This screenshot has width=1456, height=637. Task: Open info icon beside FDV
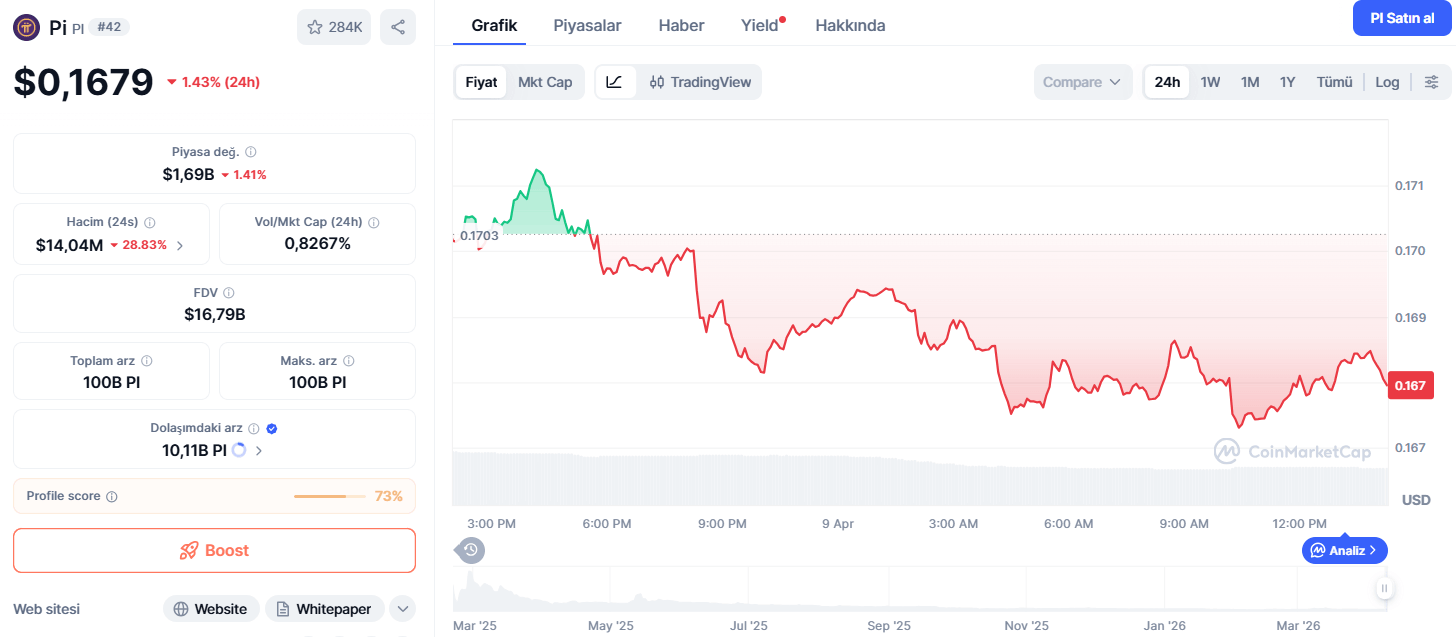[x=229, y=293]
